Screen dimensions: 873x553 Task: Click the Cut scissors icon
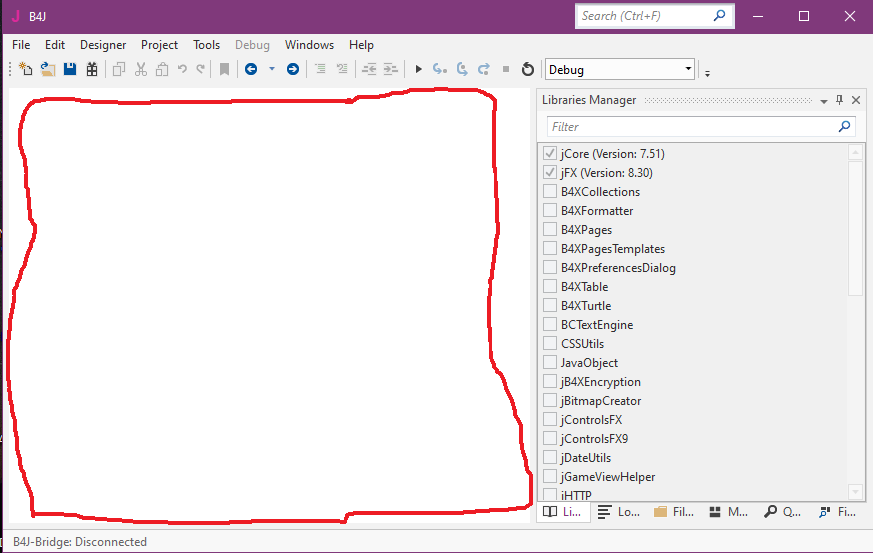click(141, 69)
